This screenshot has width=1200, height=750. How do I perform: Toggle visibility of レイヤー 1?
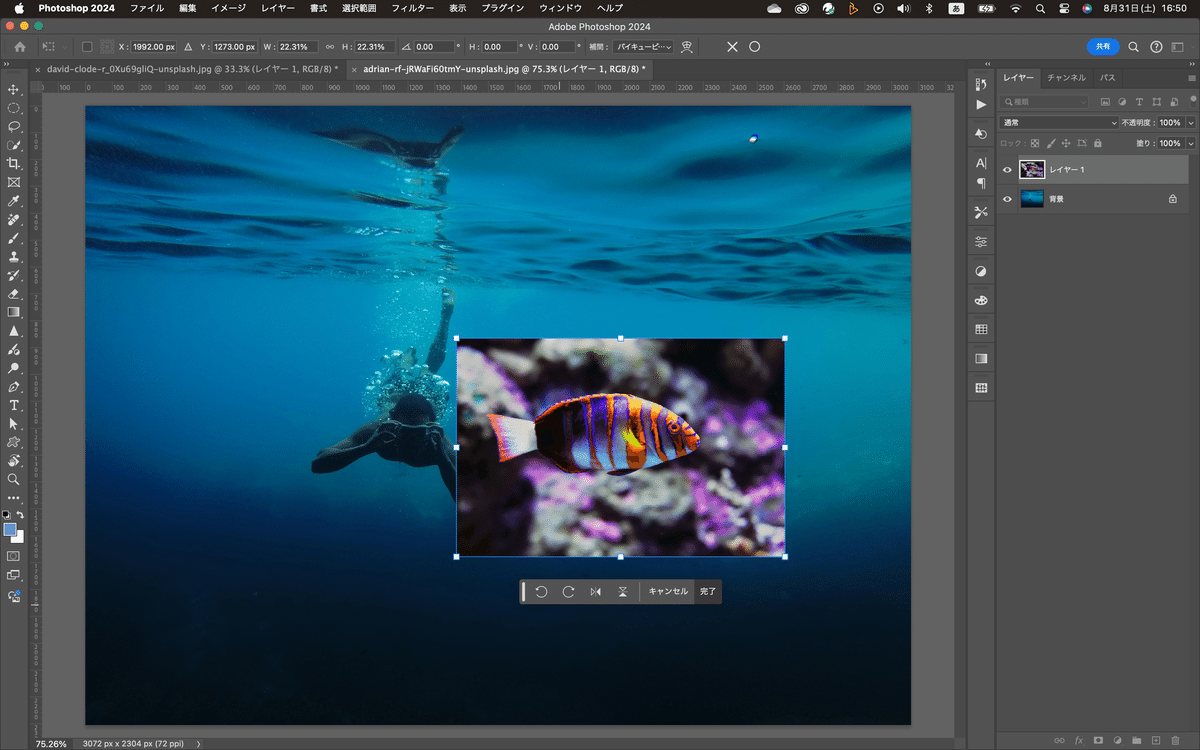point(1007,169)
